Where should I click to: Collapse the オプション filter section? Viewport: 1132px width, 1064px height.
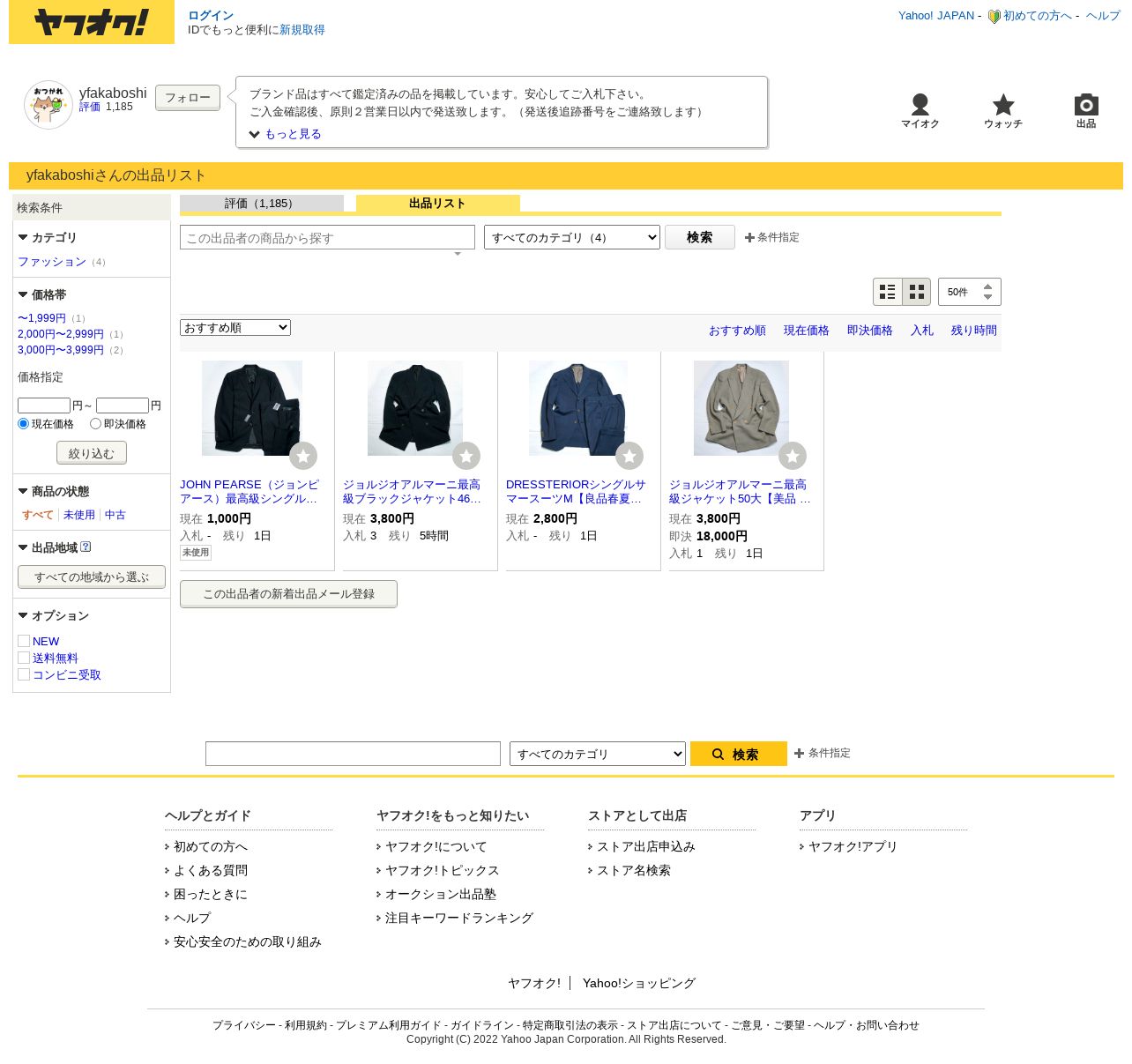23,615
